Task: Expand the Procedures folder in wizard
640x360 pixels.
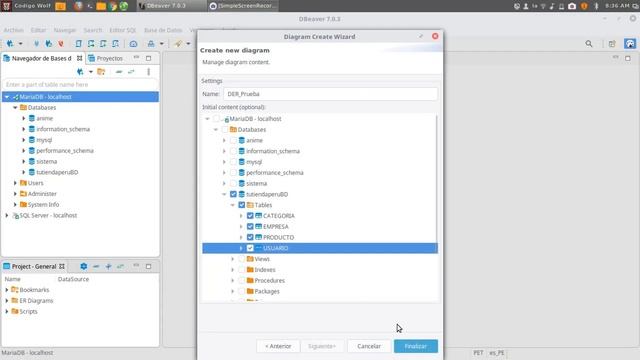Action: [233, 280]
